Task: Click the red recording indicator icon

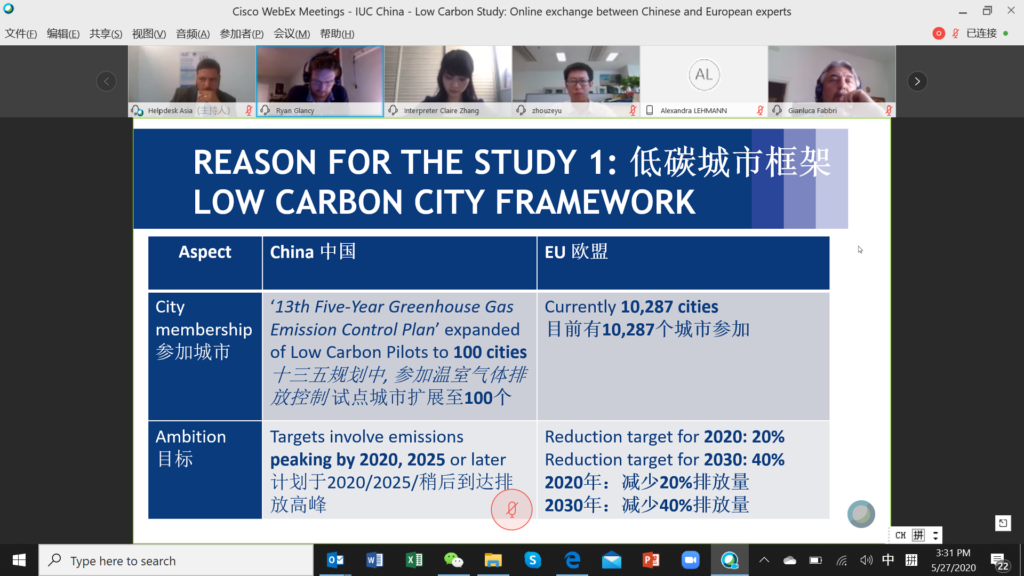Action: click(x=938, y=33)
